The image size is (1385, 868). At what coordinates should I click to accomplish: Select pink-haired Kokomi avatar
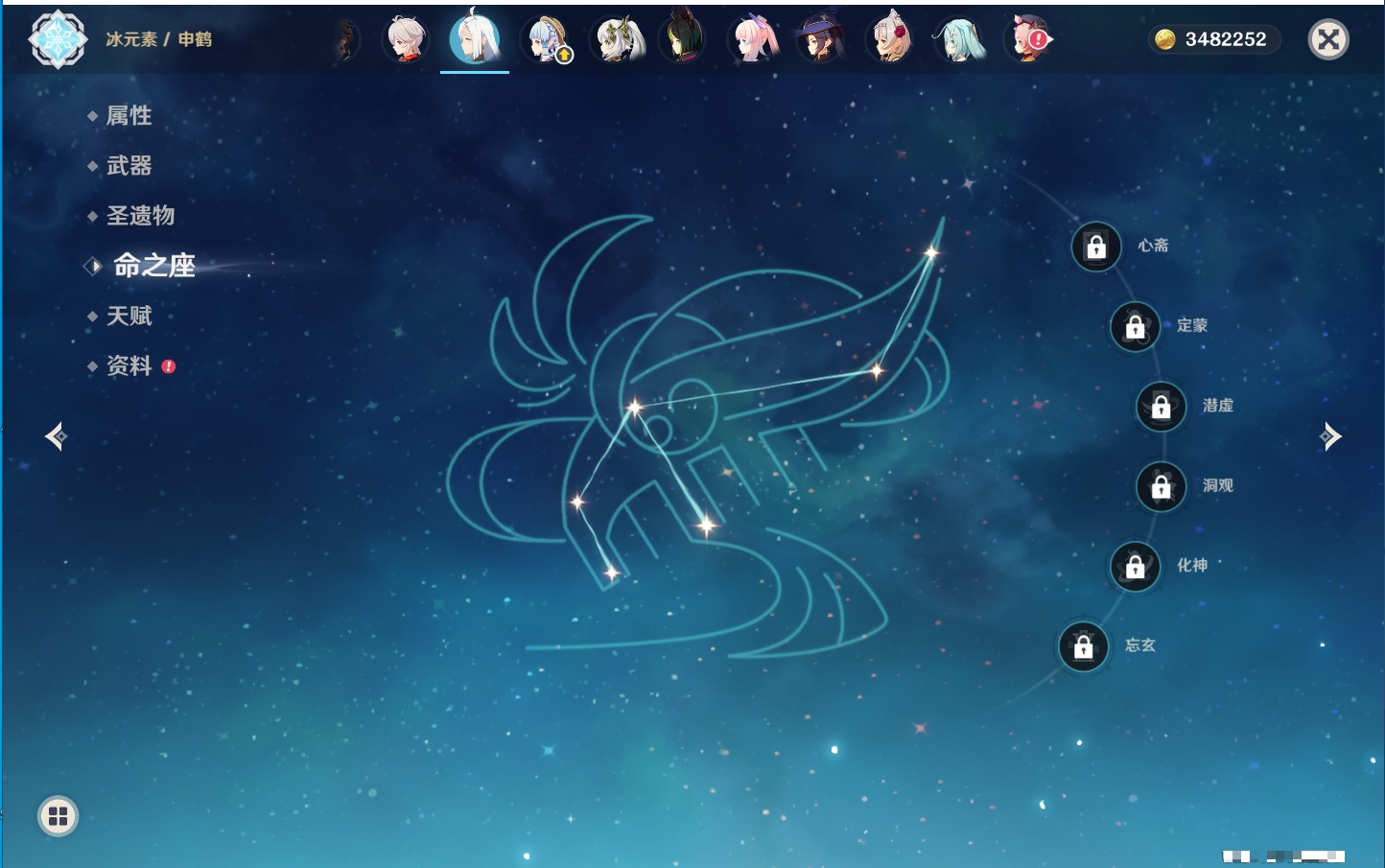[754, 40]
